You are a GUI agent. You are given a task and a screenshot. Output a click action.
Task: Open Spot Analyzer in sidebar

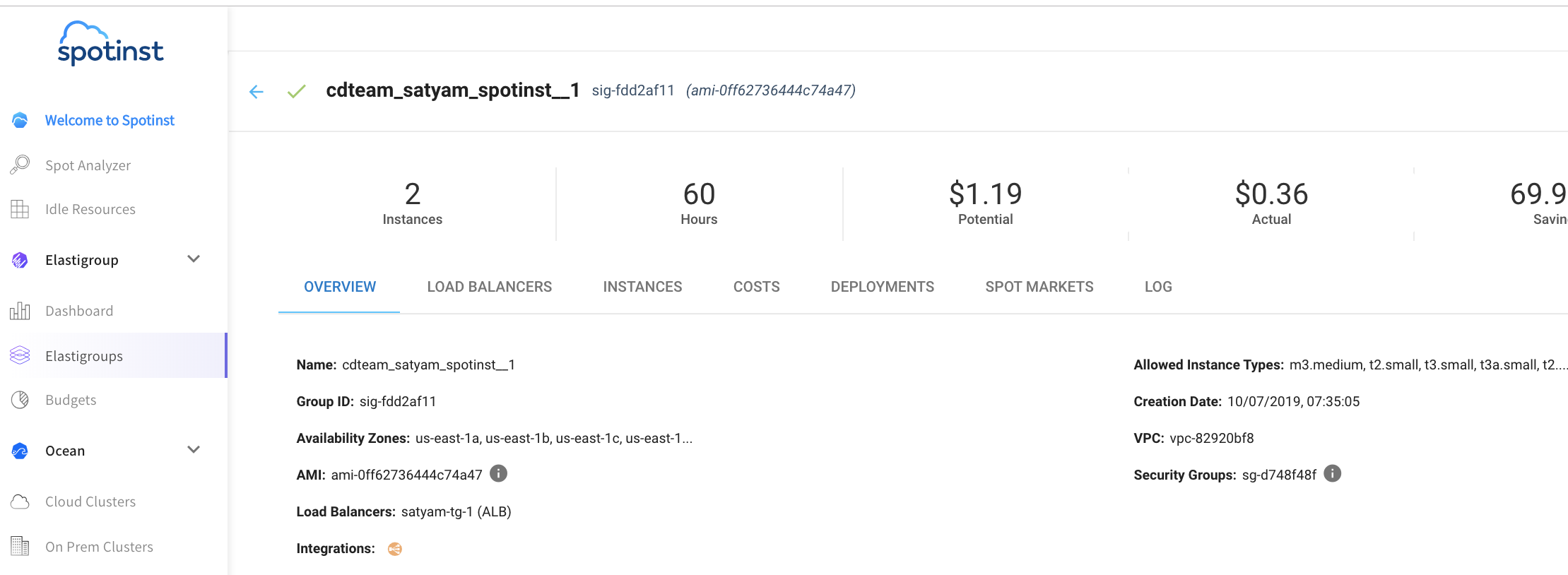coord(88,165)
